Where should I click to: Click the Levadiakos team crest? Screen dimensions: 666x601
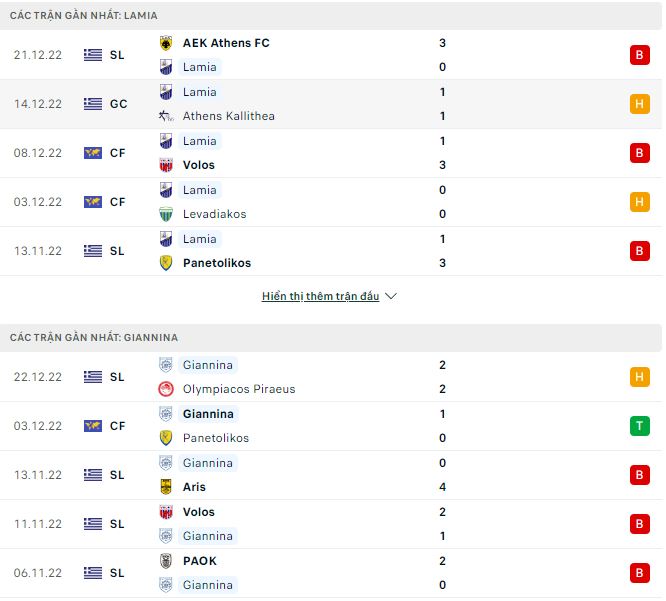coord(166,214)
